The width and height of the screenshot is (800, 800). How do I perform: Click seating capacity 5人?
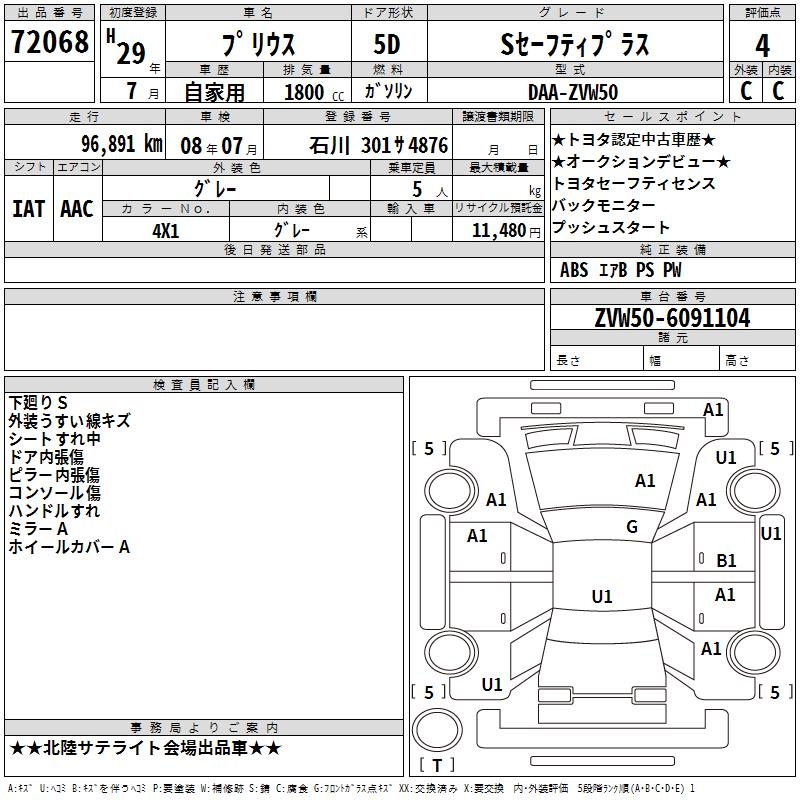pyautogui.click(x=430, y=190)
